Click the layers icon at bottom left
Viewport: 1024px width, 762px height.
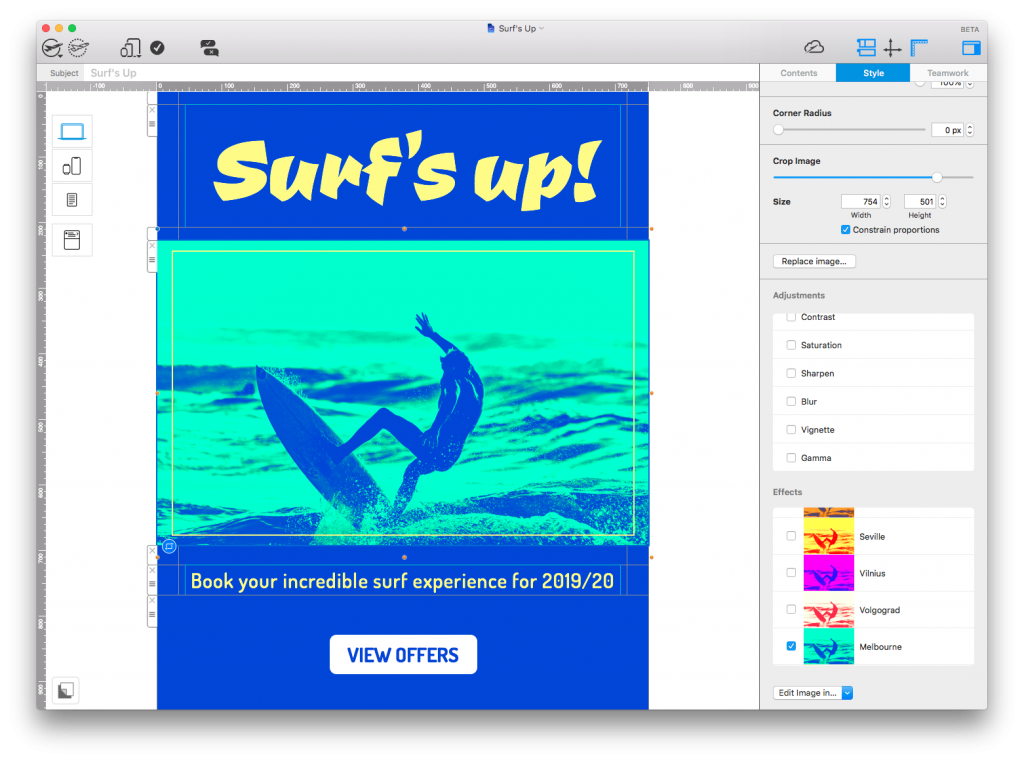66,690
